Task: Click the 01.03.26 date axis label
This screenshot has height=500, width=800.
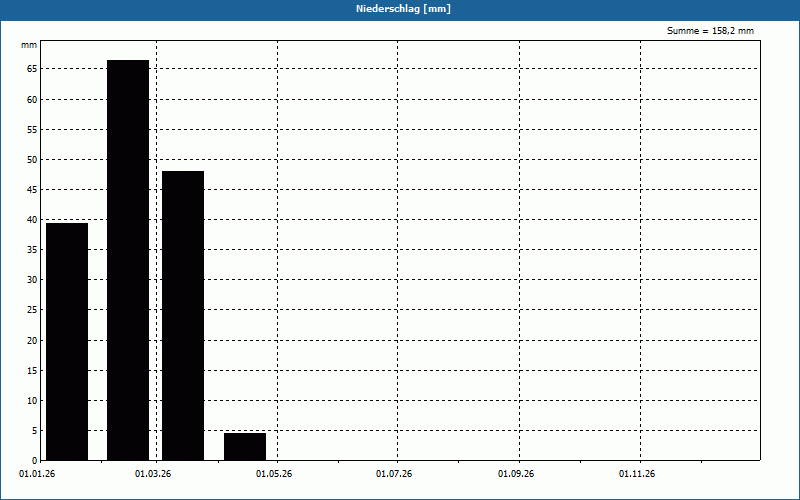Action: point(153,474)
